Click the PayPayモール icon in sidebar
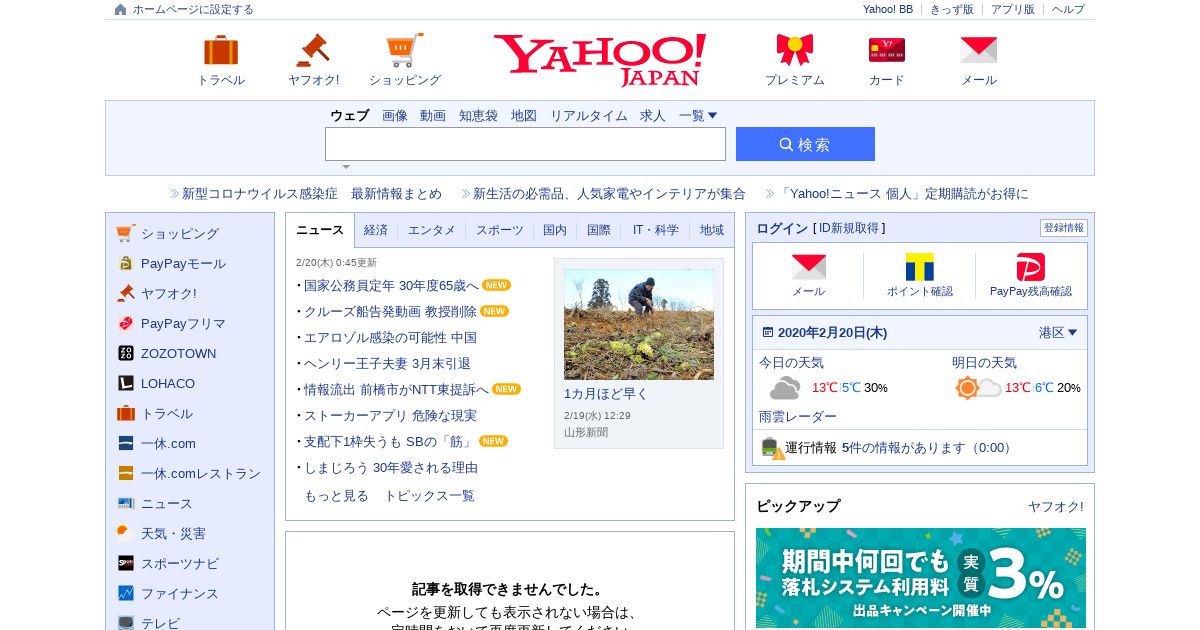The height and width of the screenshot is (630, 1200). [125, 263]
